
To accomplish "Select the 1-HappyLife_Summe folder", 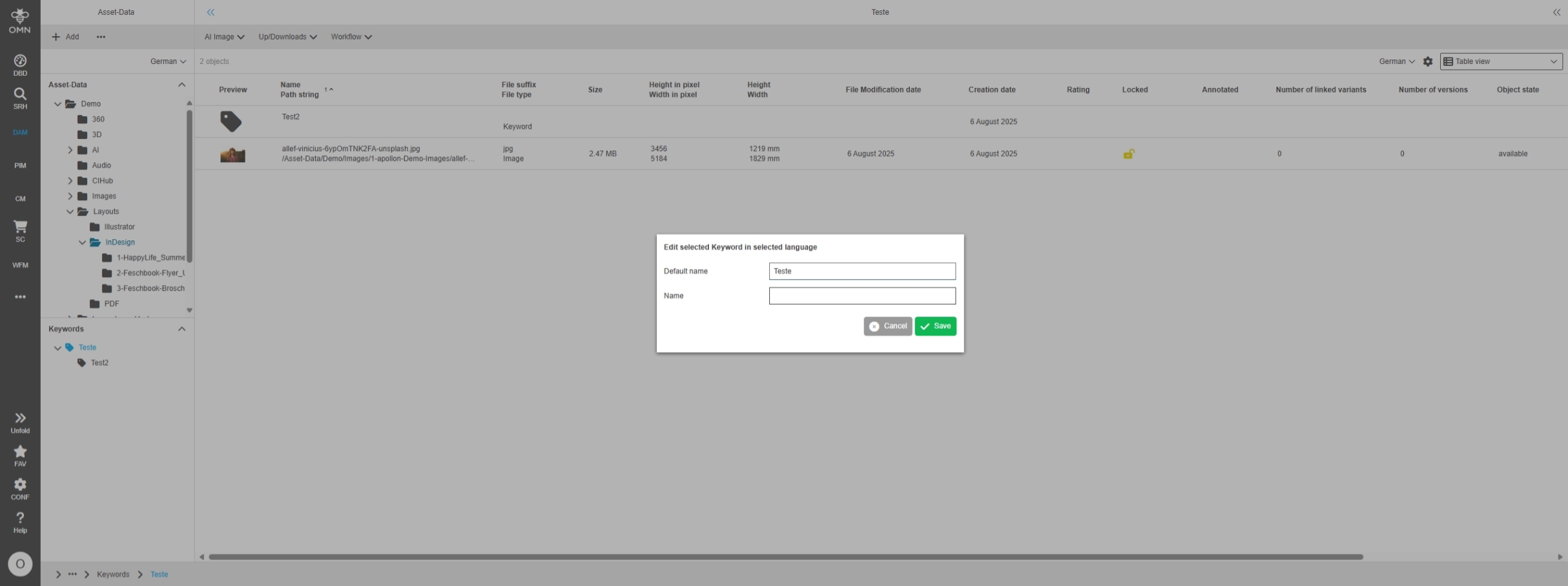I will 150,258.
